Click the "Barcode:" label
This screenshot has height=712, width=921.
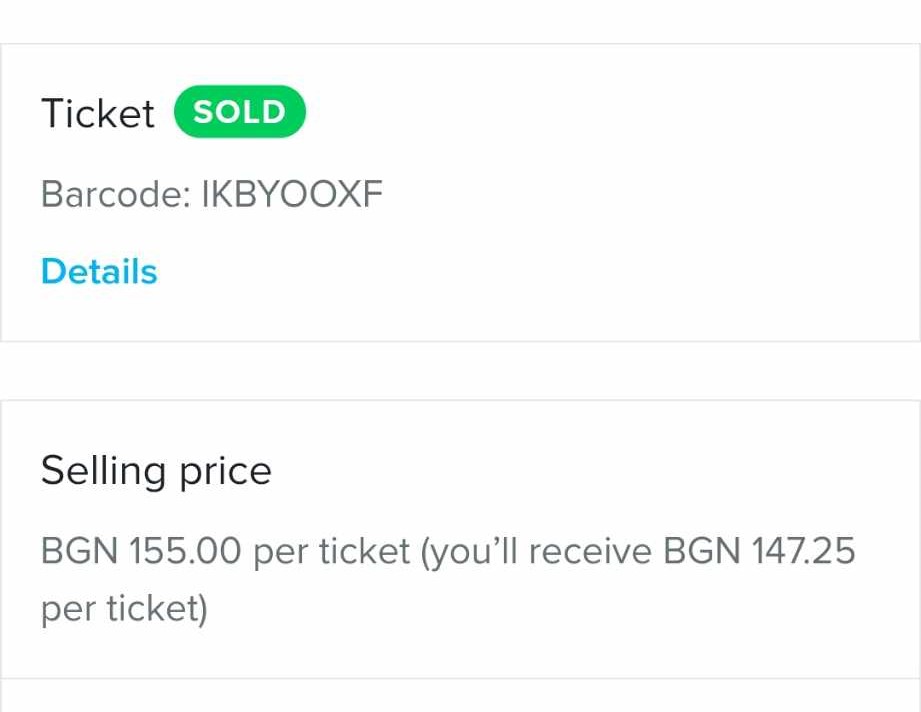click(x=115, y=194)
